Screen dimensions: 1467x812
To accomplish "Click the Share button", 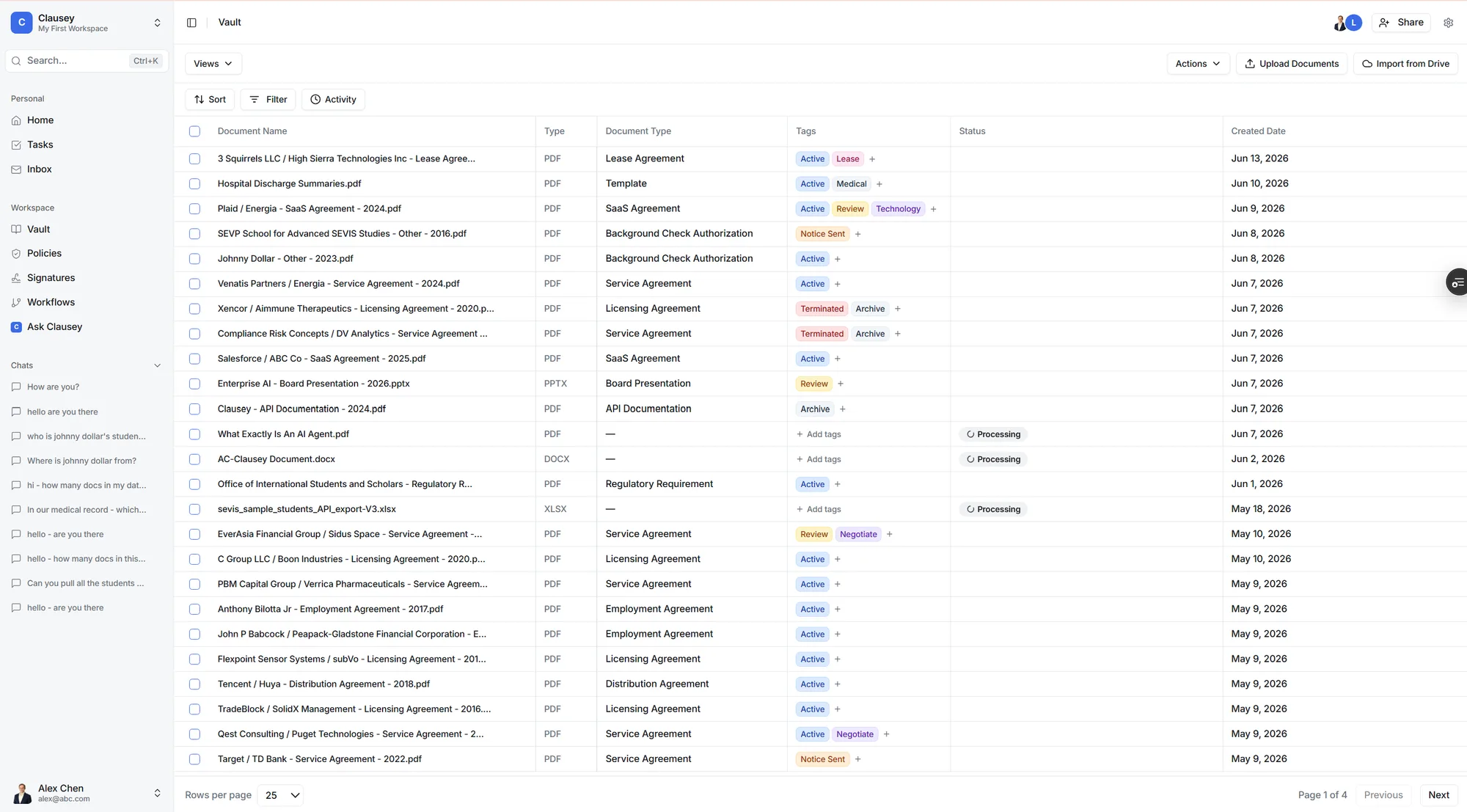I will [1401, 23].
